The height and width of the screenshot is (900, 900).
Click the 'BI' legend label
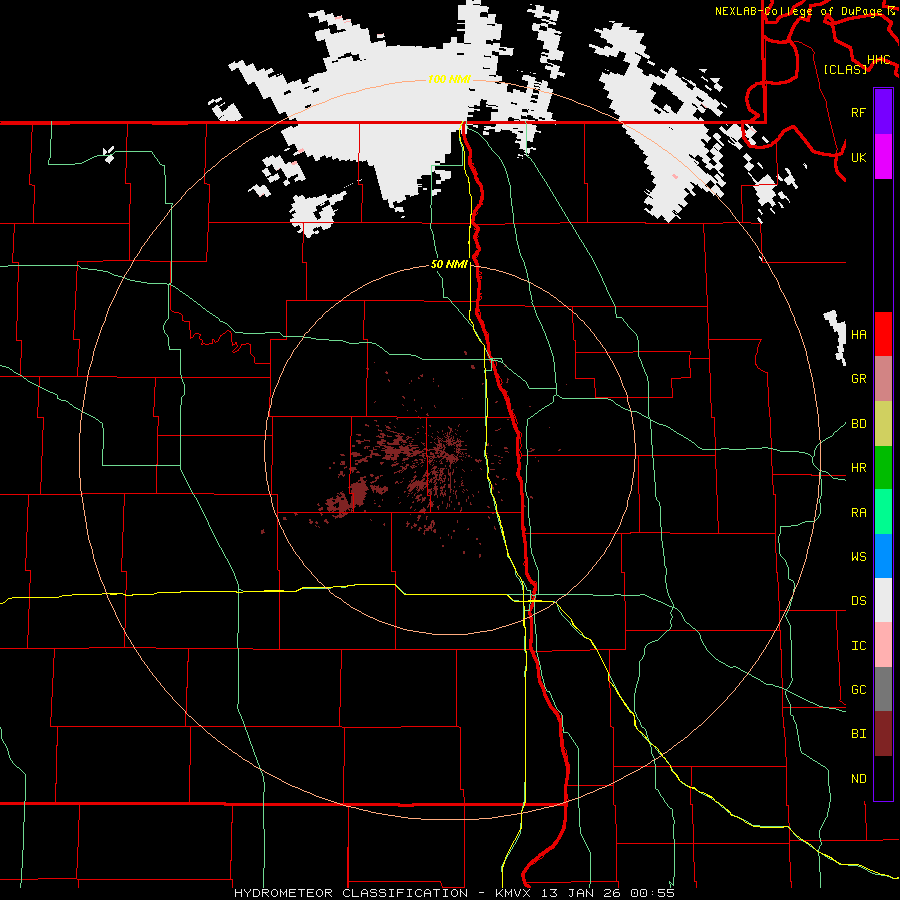[859, 734]
